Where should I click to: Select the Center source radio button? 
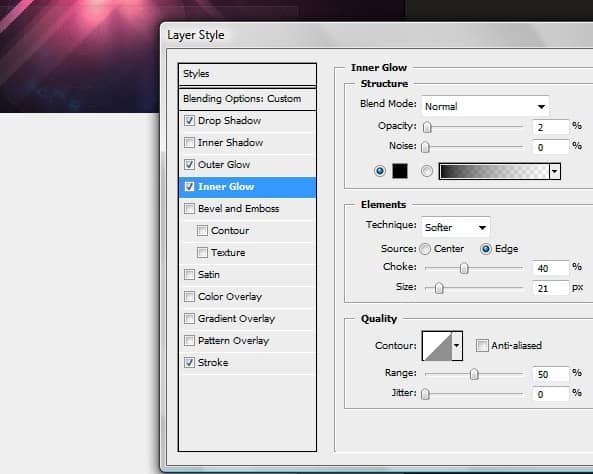click(425, 249)
